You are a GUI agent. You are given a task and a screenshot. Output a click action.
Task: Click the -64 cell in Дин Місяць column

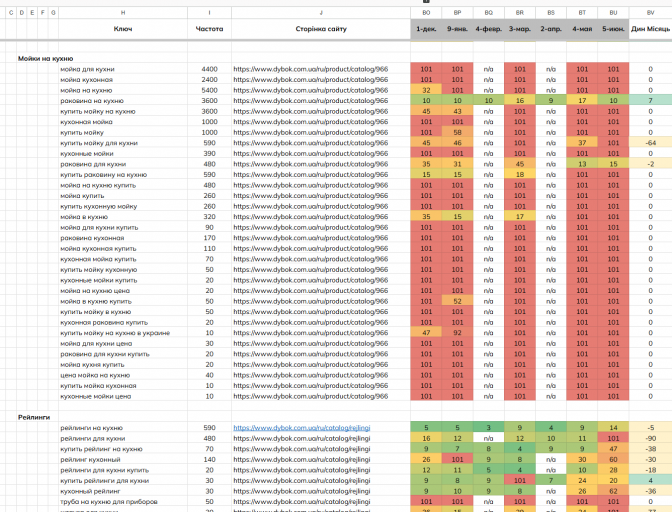650,143
